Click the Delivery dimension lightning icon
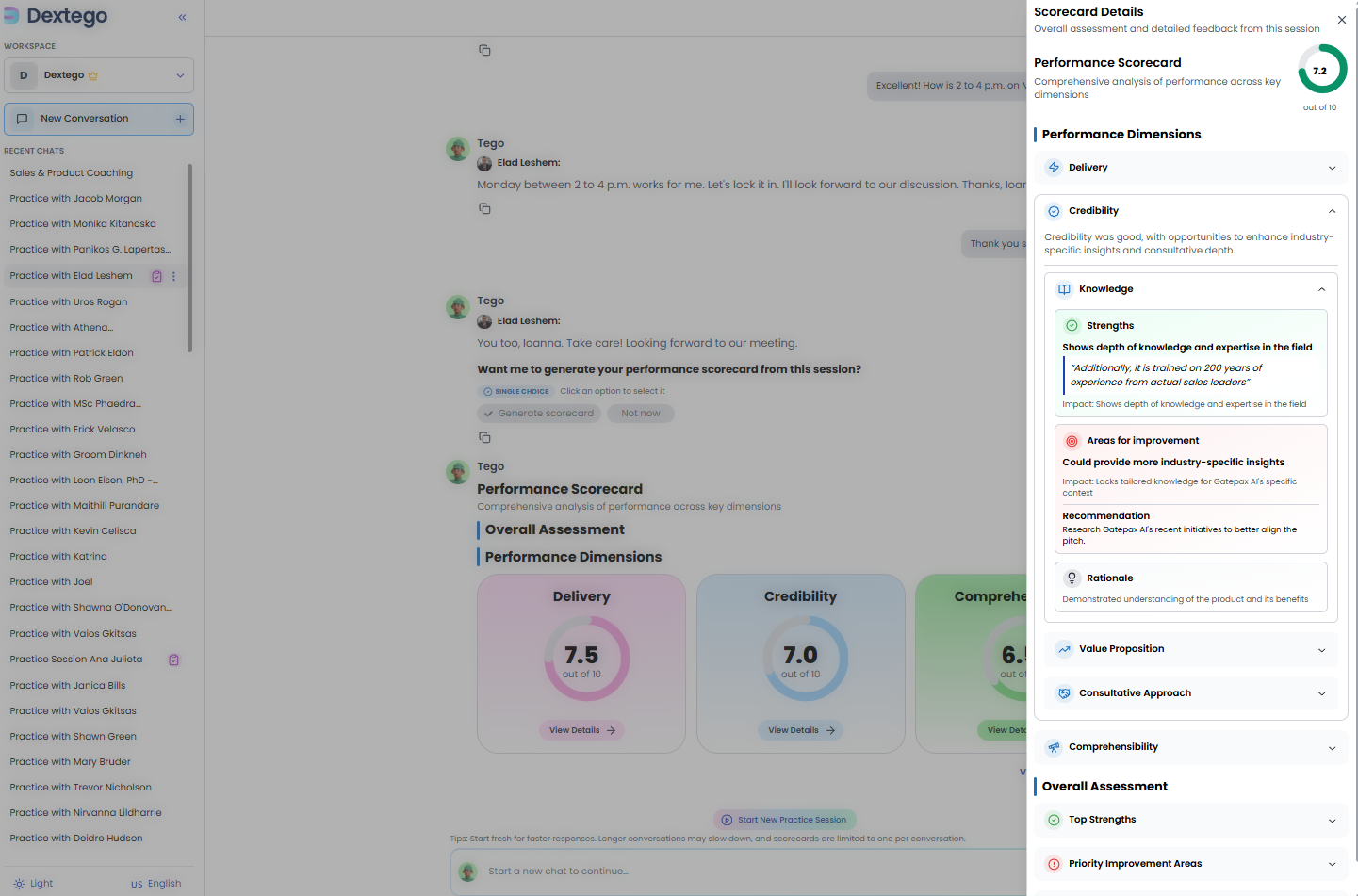This screenshot has height=896, width=1358. click(x=1054, y=168)
